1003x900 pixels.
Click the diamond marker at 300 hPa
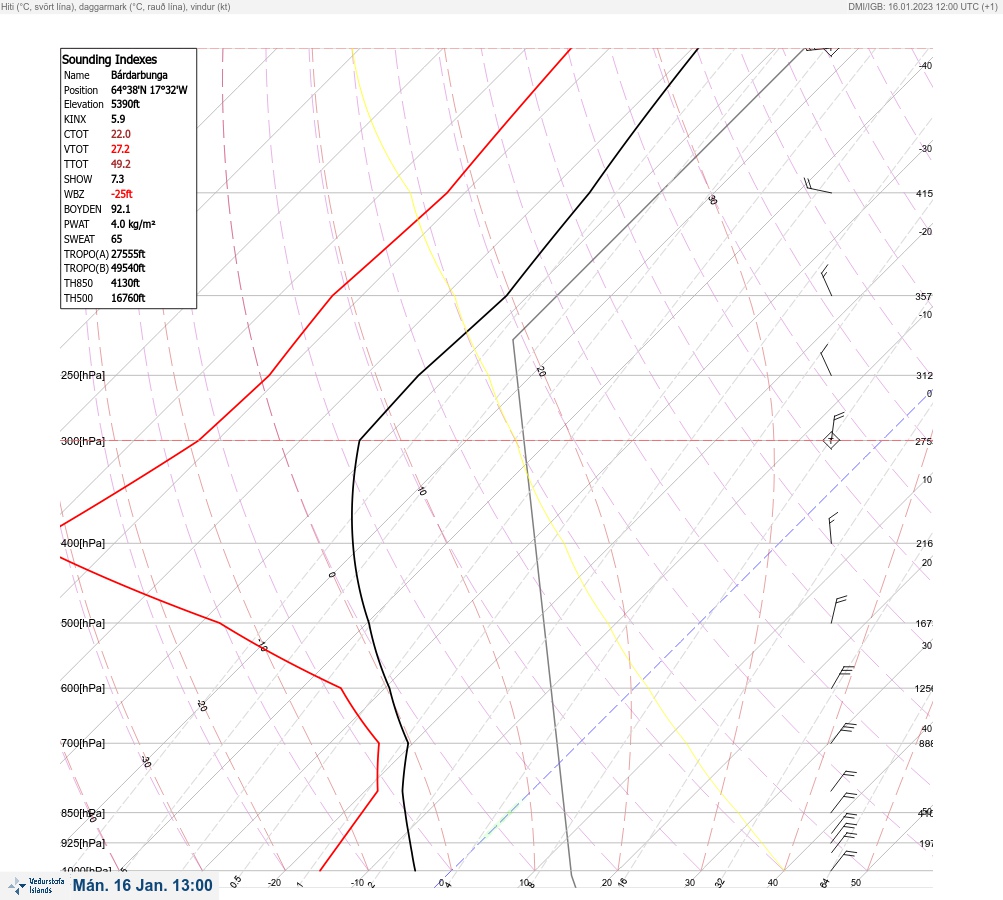(x=831, y=440)
